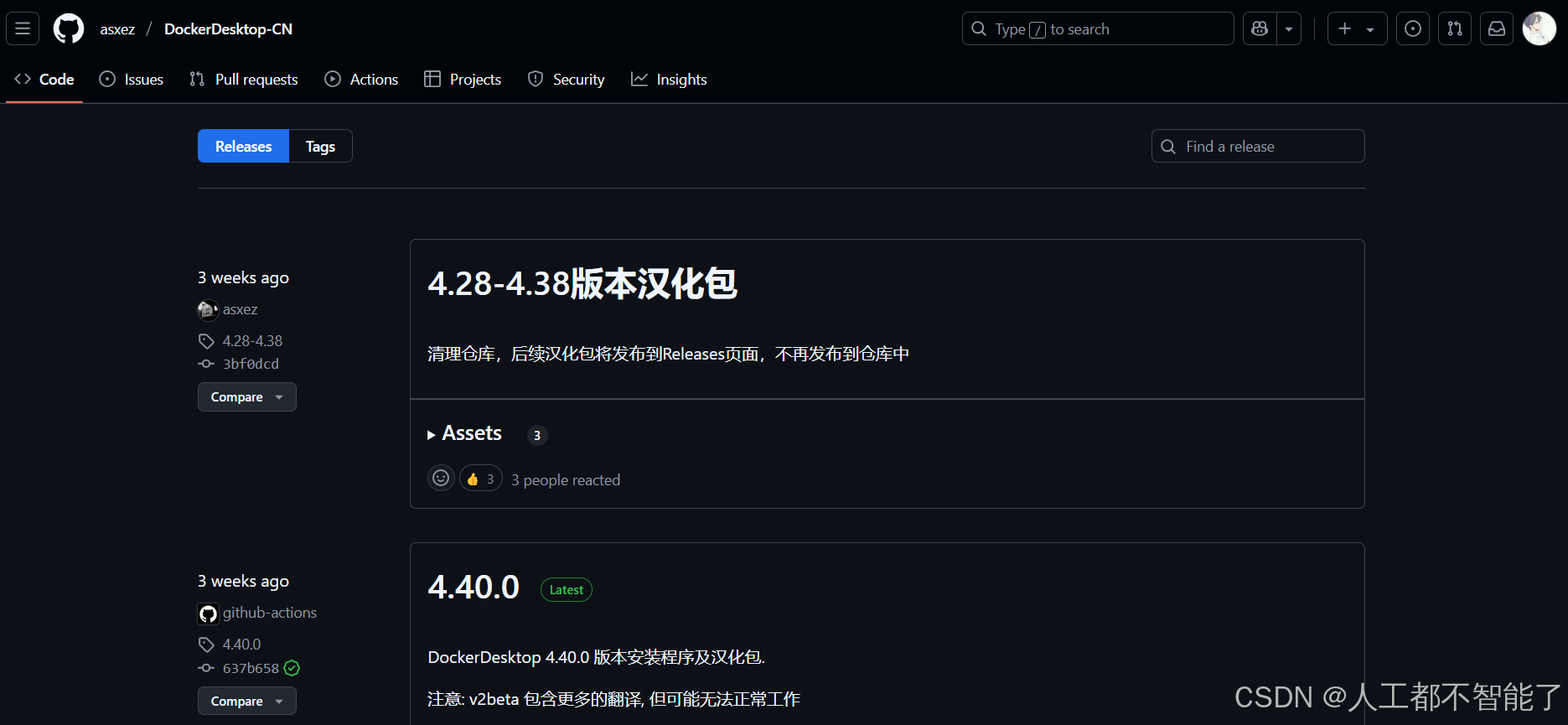
Task: Open the notifications inbox icon
Action: [1497, 28]
